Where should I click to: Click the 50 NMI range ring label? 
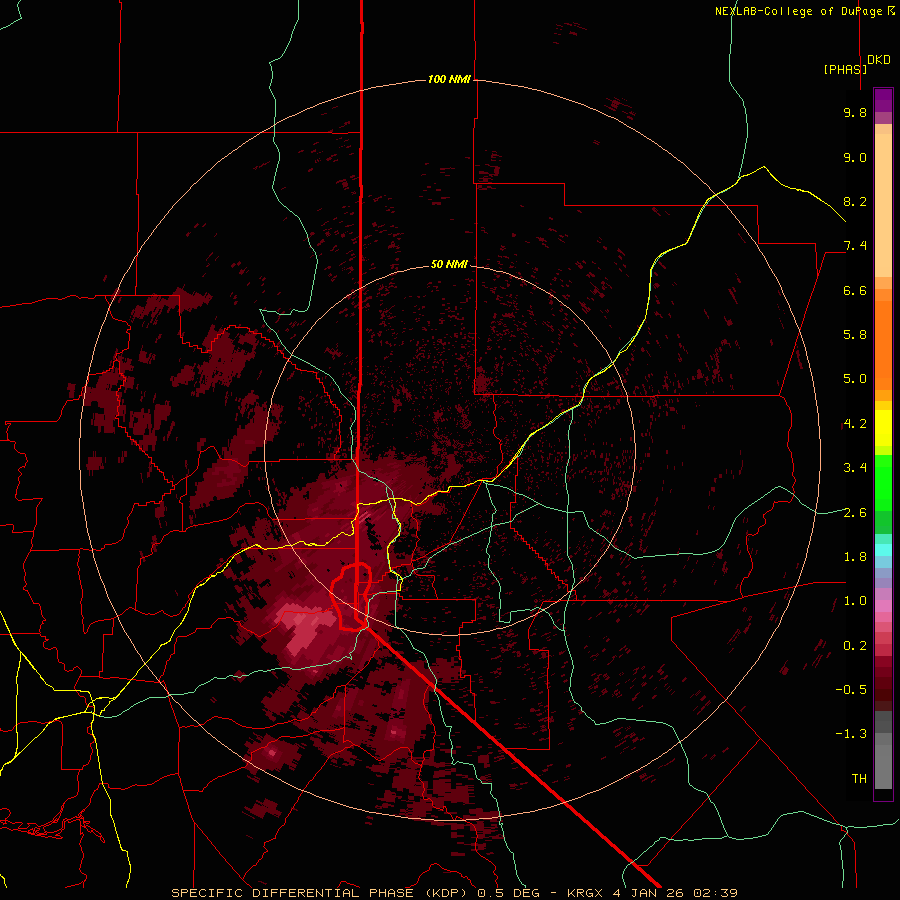coord(449,264)
